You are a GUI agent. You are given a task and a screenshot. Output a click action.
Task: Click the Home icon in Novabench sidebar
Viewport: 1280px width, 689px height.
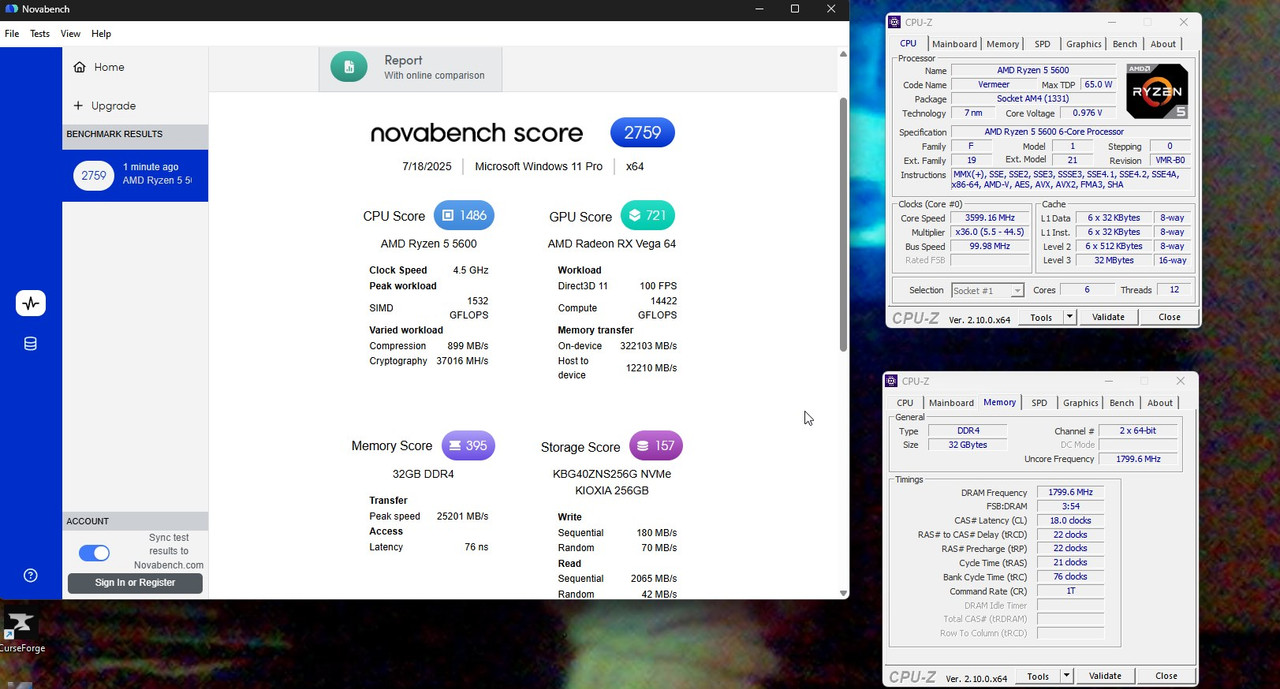pos(79,67)
